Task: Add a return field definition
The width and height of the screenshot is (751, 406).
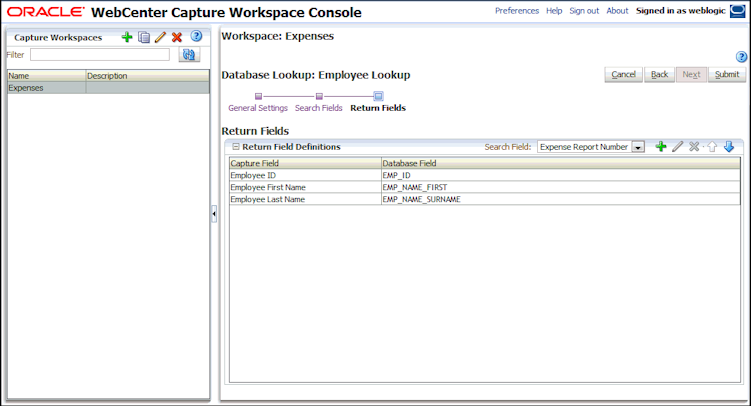Action: (x=661, y=147)
